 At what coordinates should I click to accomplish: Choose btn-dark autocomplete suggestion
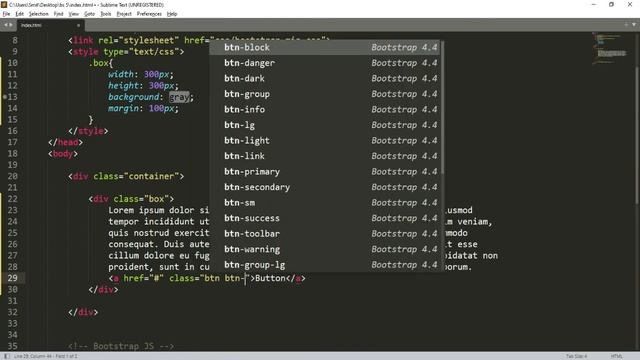coord(325,78)
